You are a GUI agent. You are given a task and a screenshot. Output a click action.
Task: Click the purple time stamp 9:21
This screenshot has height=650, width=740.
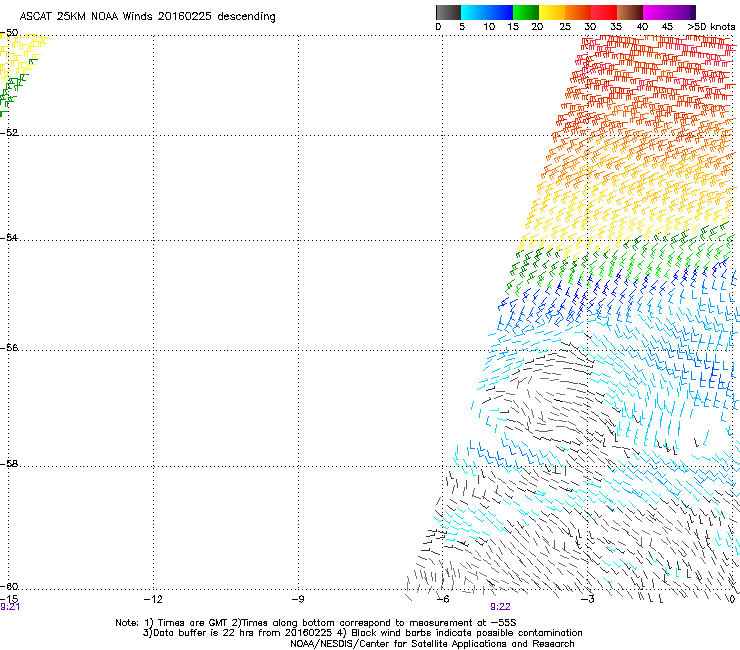point(10,607)
